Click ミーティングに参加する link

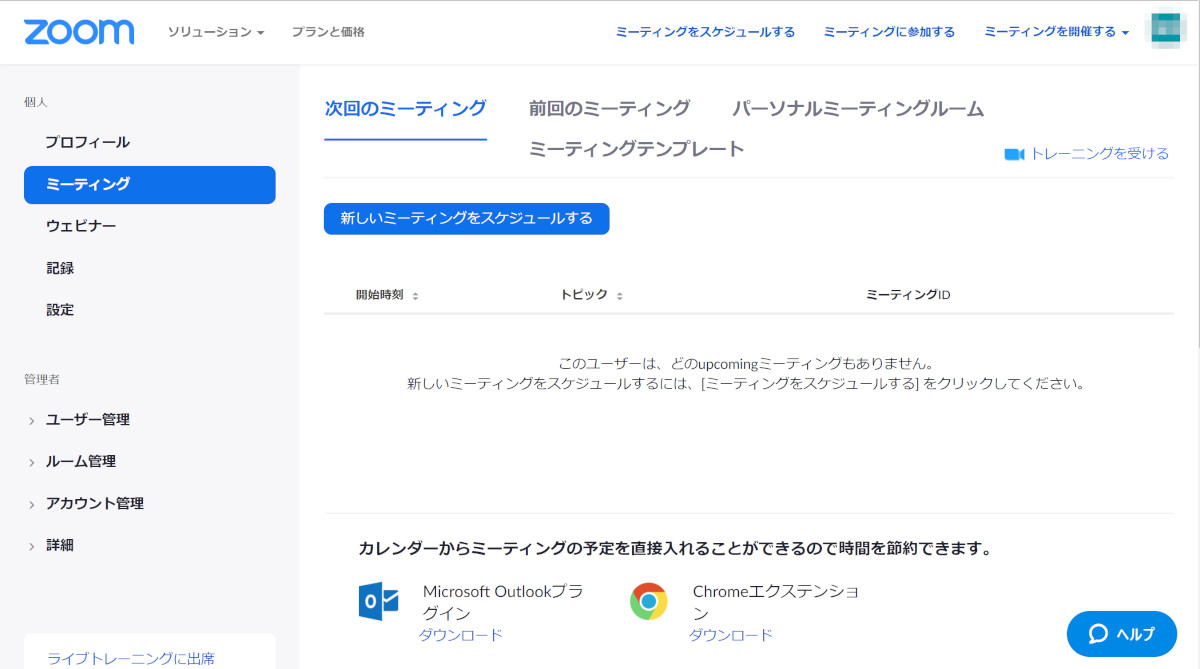889,32
